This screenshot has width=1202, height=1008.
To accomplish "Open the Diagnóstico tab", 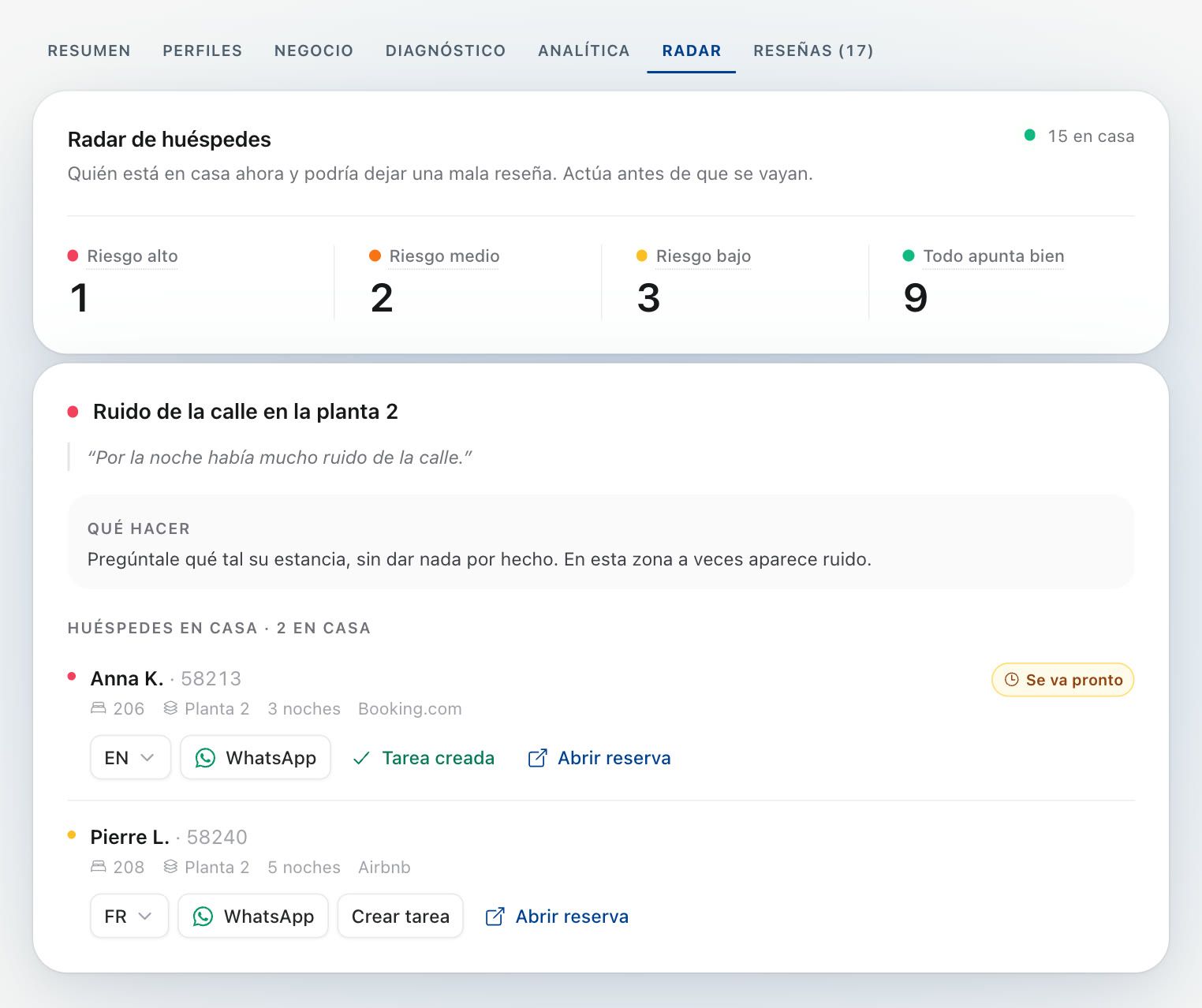I will (446, 50).
